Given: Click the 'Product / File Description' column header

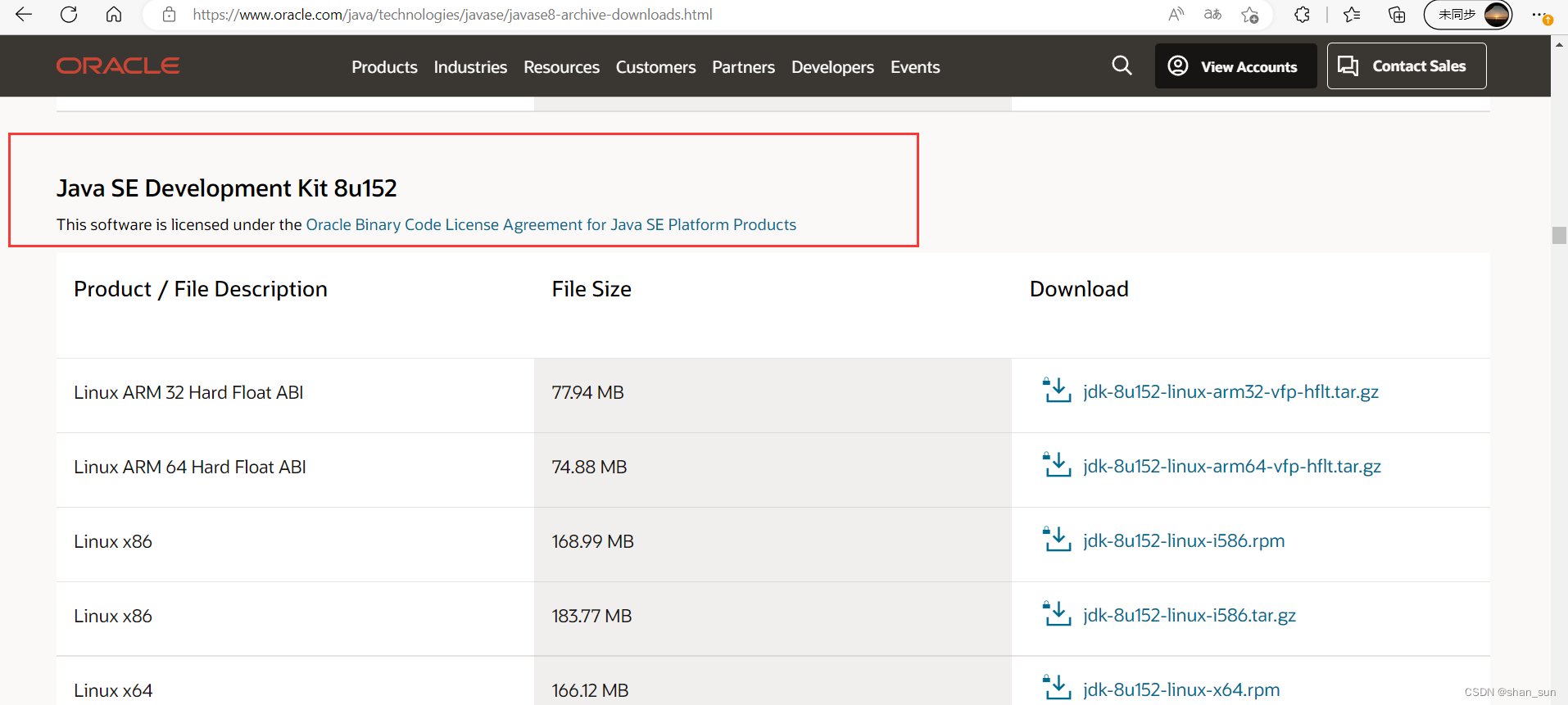Looking at the screenshot, I should [201, 289].
